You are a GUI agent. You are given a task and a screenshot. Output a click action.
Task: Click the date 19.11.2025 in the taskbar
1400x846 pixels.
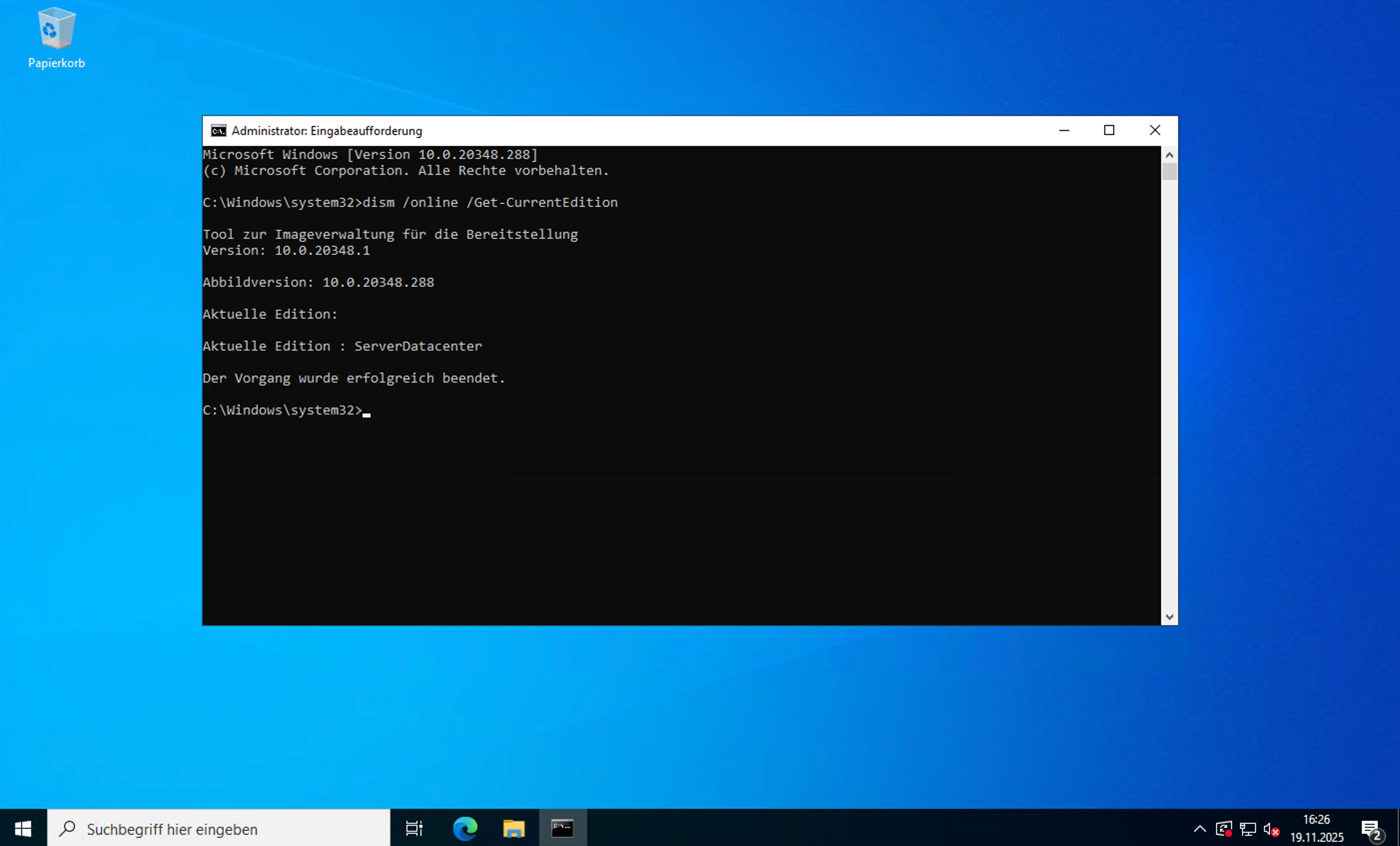tap(1318, 837)
